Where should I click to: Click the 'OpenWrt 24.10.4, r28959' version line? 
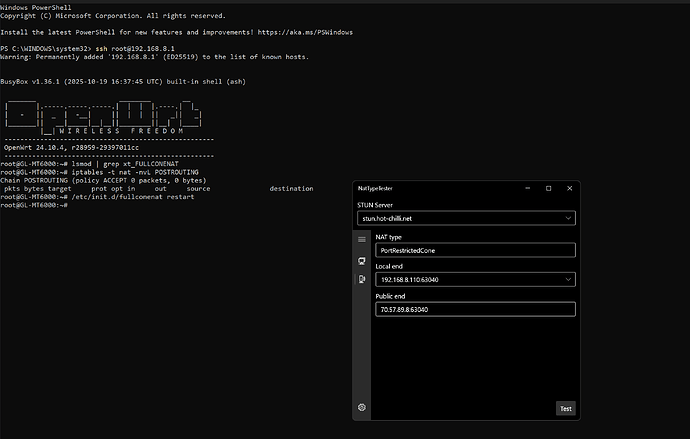coord(71,147)
